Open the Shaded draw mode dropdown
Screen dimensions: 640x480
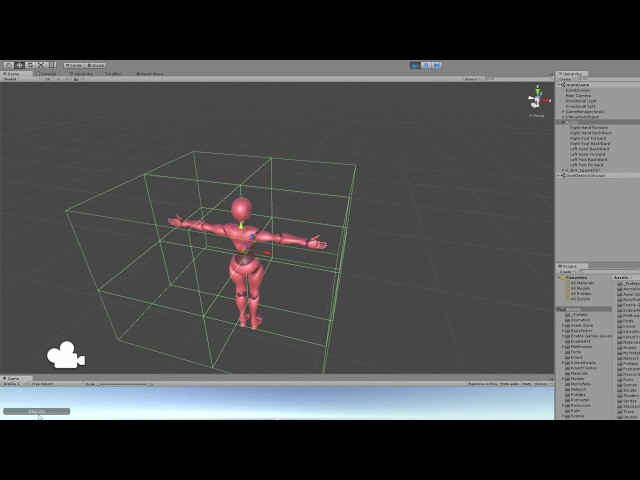coord(22,79)
